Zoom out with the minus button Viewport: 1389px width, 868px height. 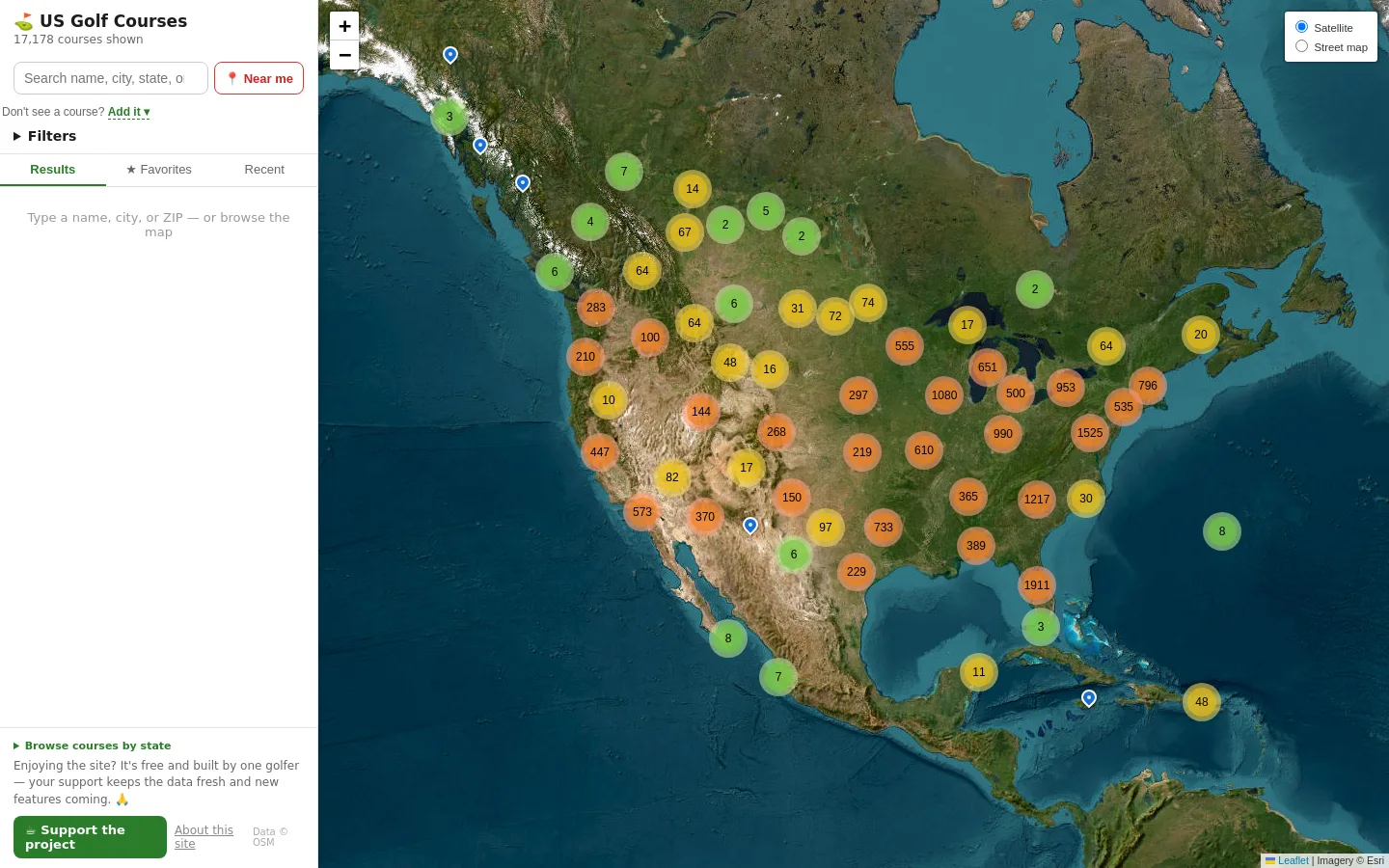(344, 55)
